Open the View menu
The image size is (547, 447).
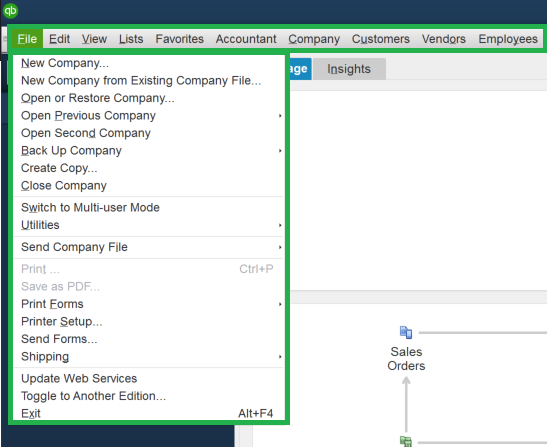[x=94, y=39]
